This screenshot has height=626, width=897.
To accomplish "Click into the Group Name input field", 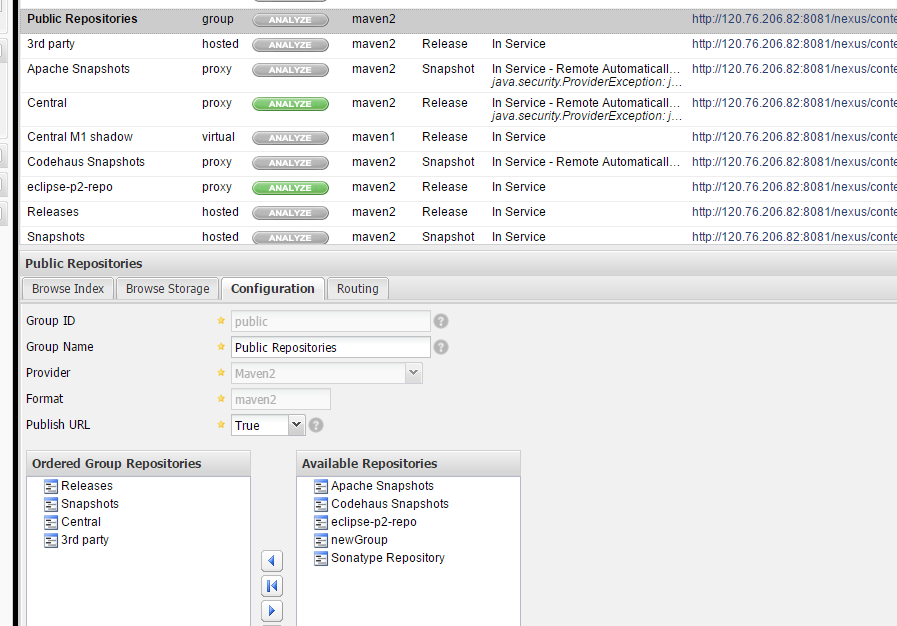I will 331,347.
